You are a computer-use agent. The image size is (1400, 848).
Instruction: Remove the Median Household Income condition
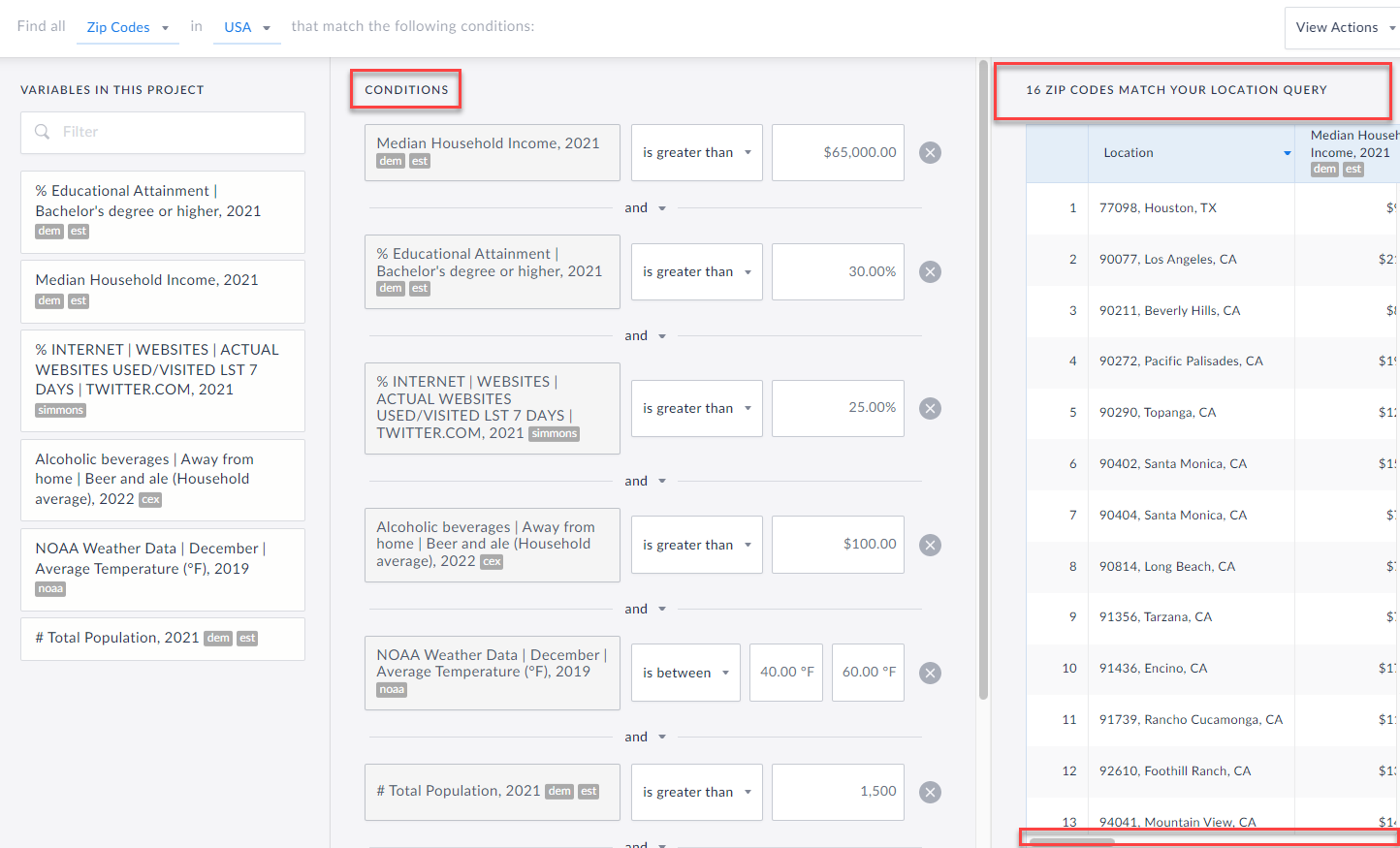pos(930,153)
